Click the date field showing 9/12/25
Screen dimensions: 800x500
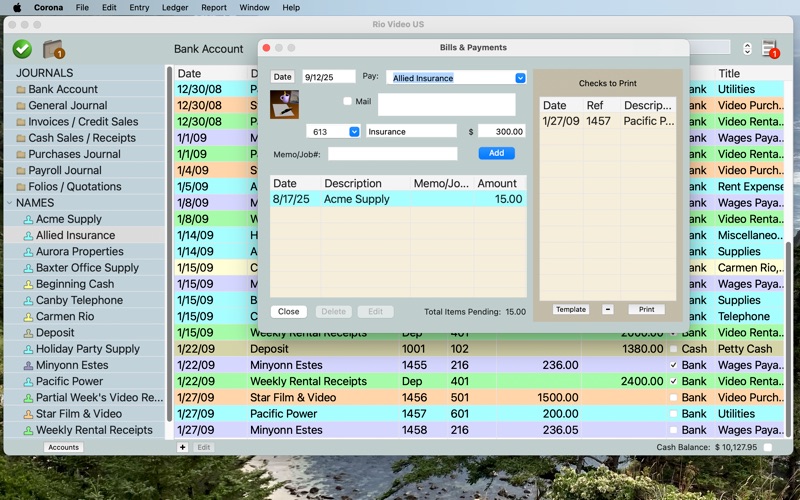coord(329,77)
